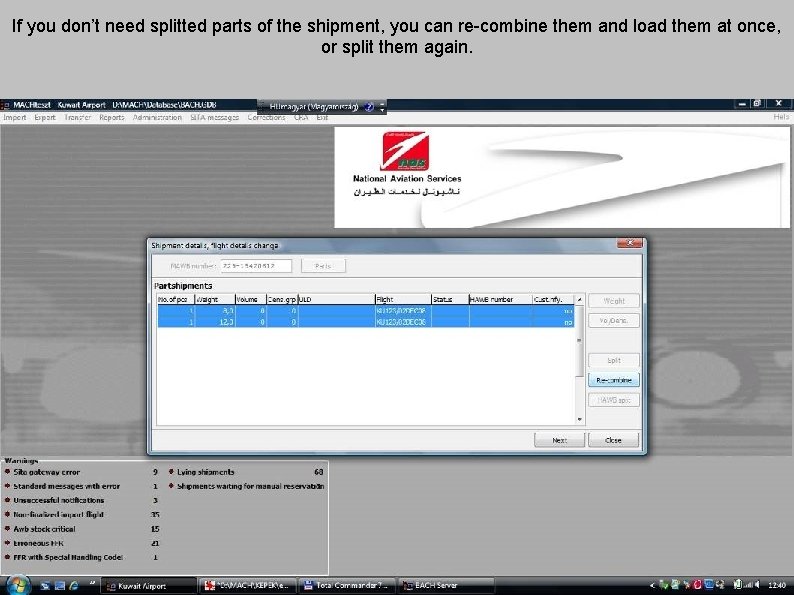Open the SITA messages menu
Screen dimensions: 794x595
[214, 117]
